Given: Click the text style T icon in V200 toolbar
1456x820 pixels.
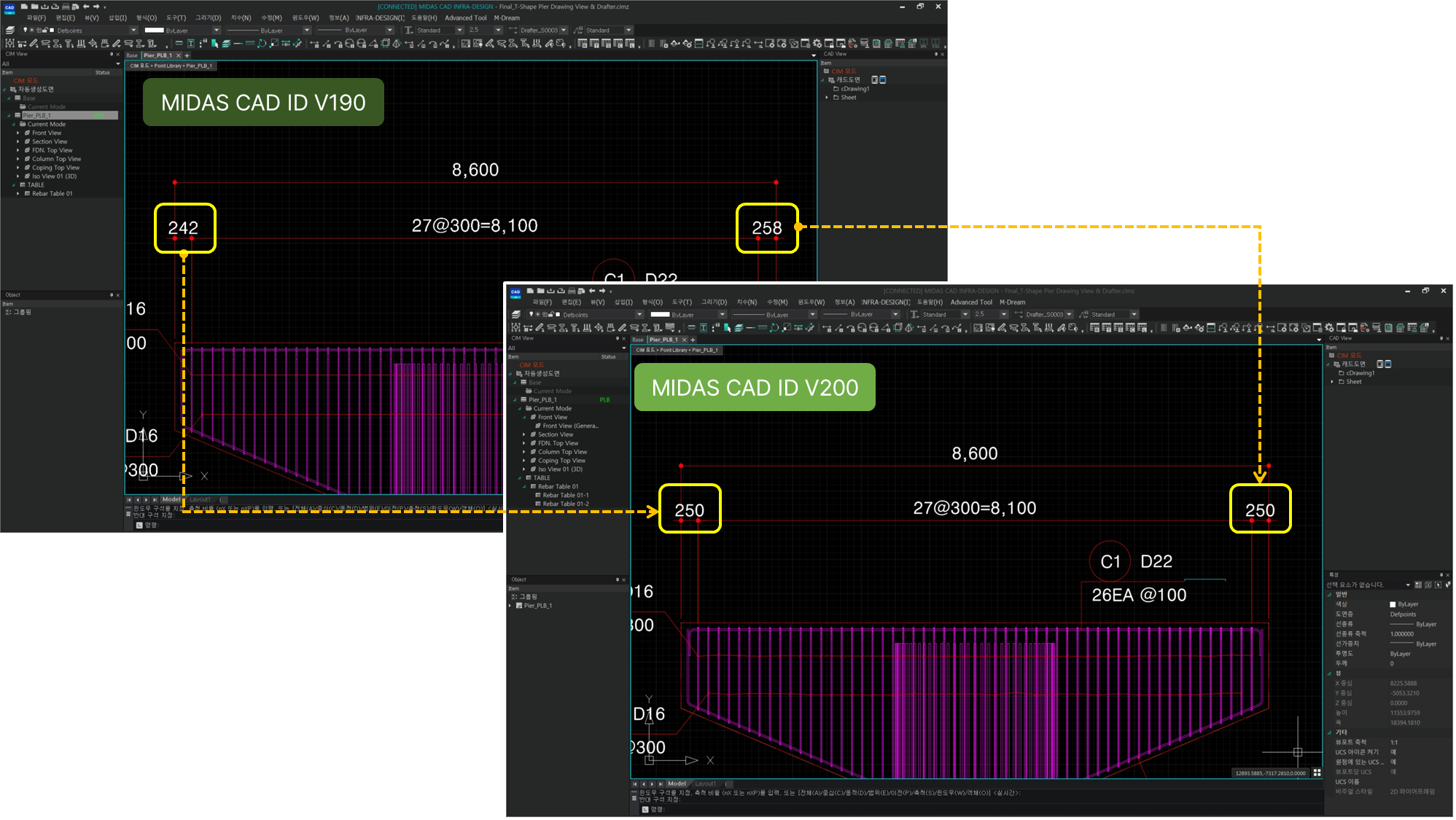Looking at the screenshot, I should click(914, 315).
